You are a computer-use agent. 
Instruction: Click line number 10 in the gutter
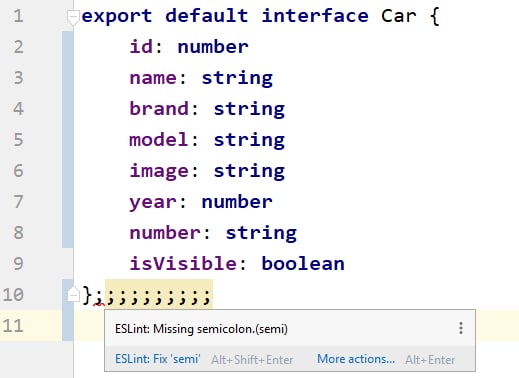tap(13, 295)
